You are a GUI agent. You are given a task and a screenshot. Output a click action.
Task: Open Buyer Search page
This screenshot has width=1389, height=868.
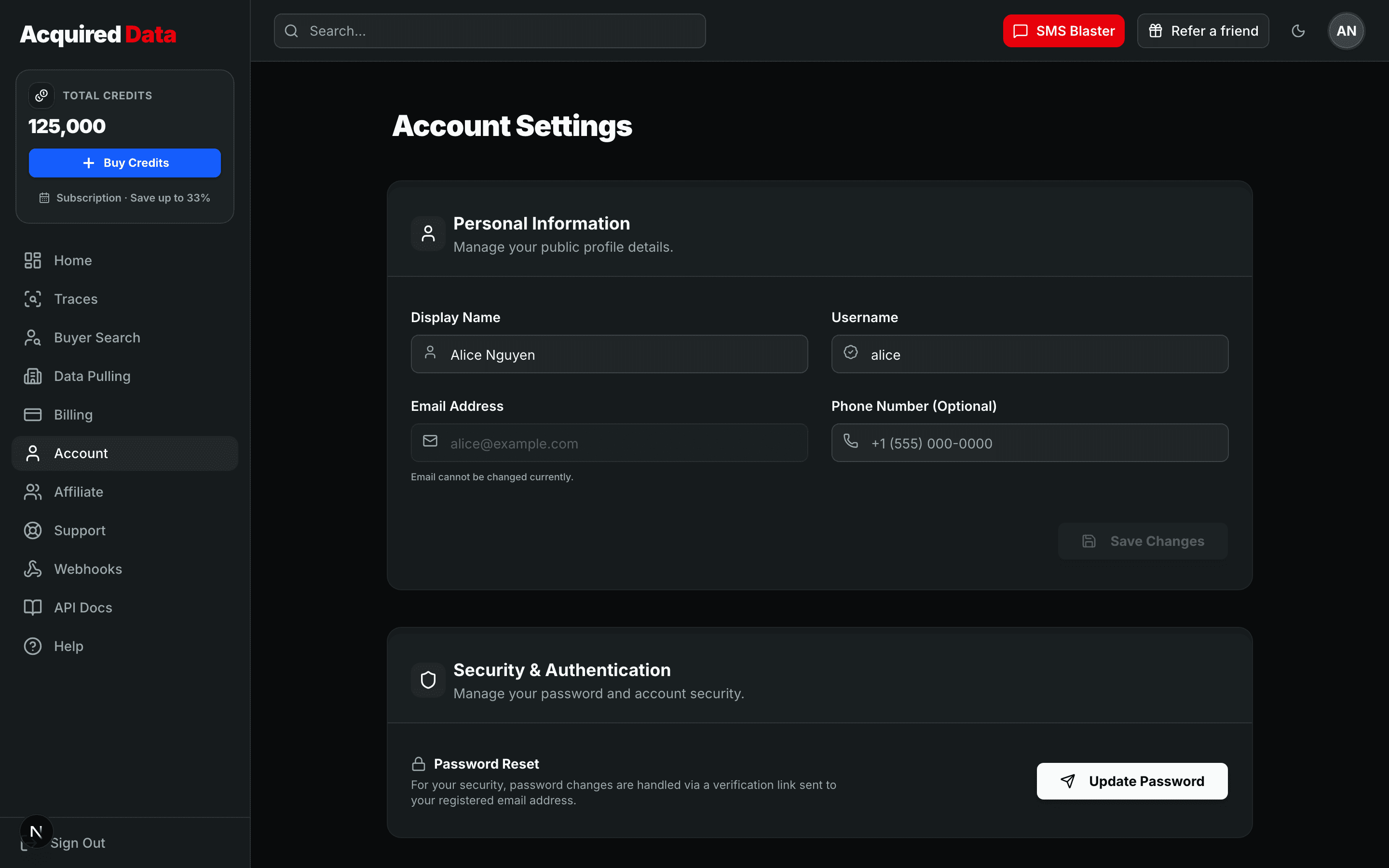(124, 338)
